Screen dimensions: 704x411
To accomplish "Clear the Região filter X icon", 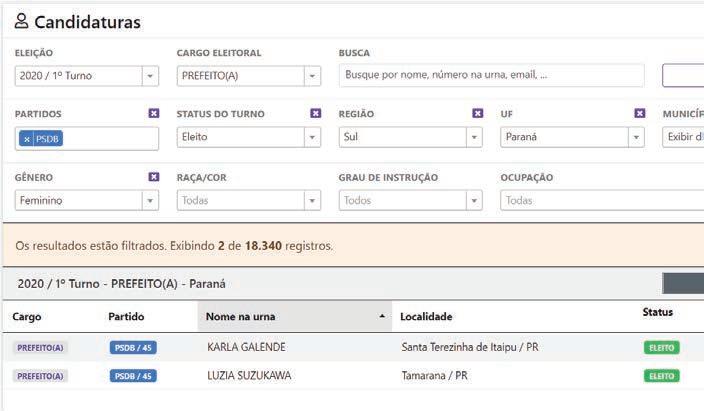I will click(478, 114).
